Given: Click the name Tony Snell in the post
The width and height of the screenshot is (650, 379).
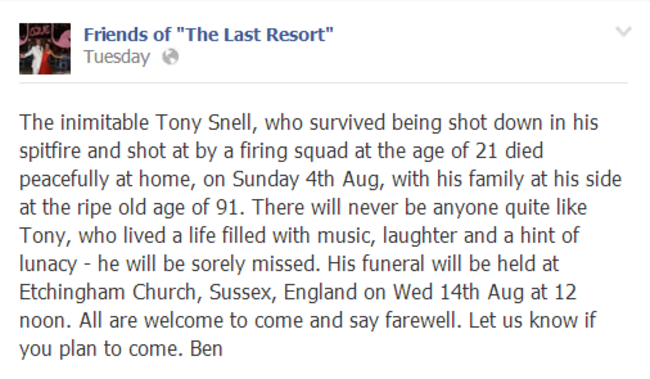Looking at the screenshot, I should pyautogui.click(x=204, y=123).
